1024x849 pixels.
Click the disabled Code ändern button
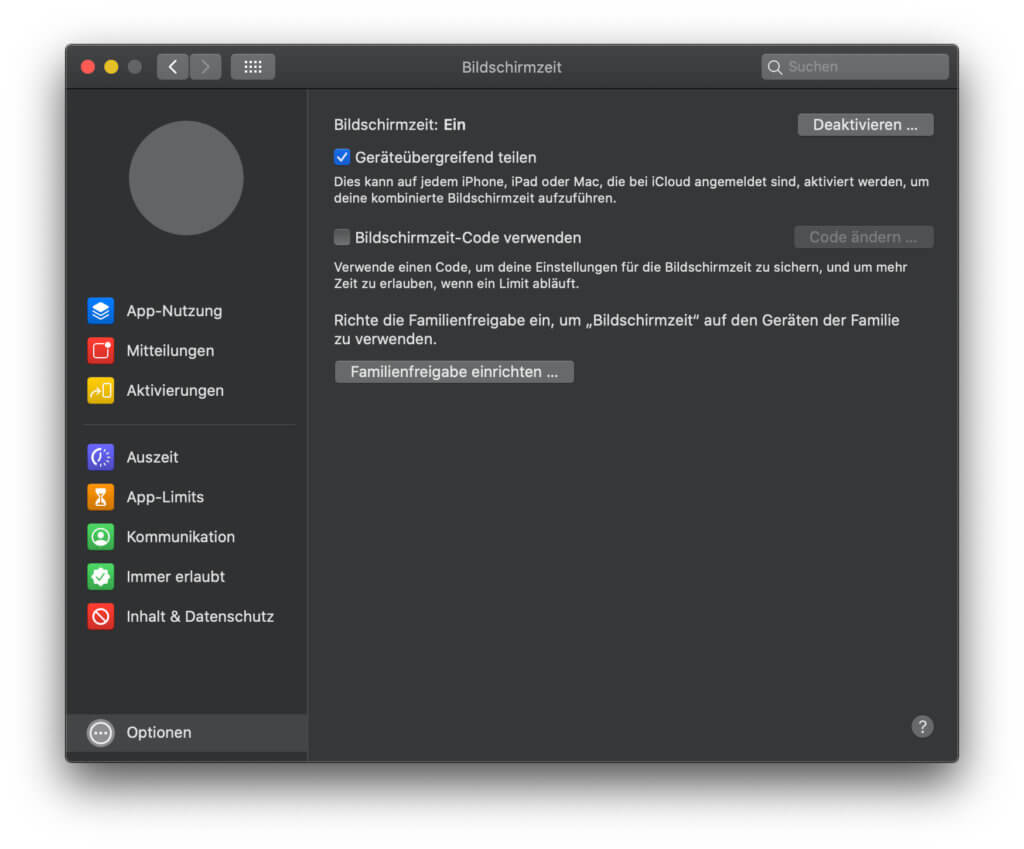click(x=863, y=237)
